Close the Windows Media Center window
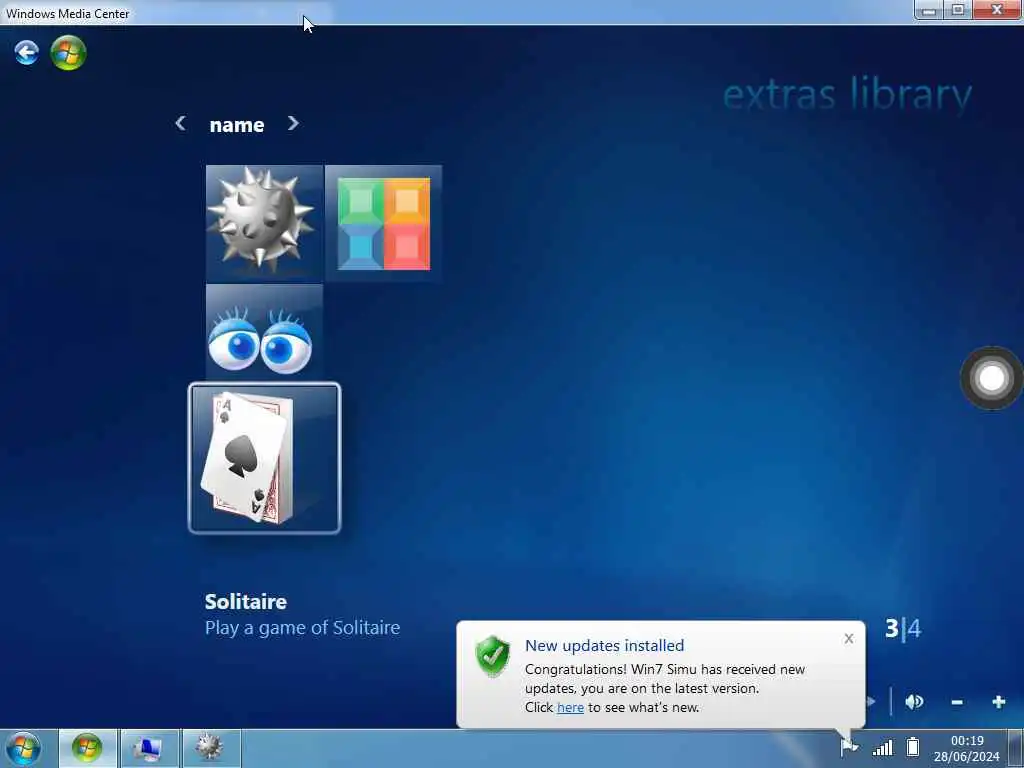Viewport: 1024px width, 768px height. tap(997, 10)
